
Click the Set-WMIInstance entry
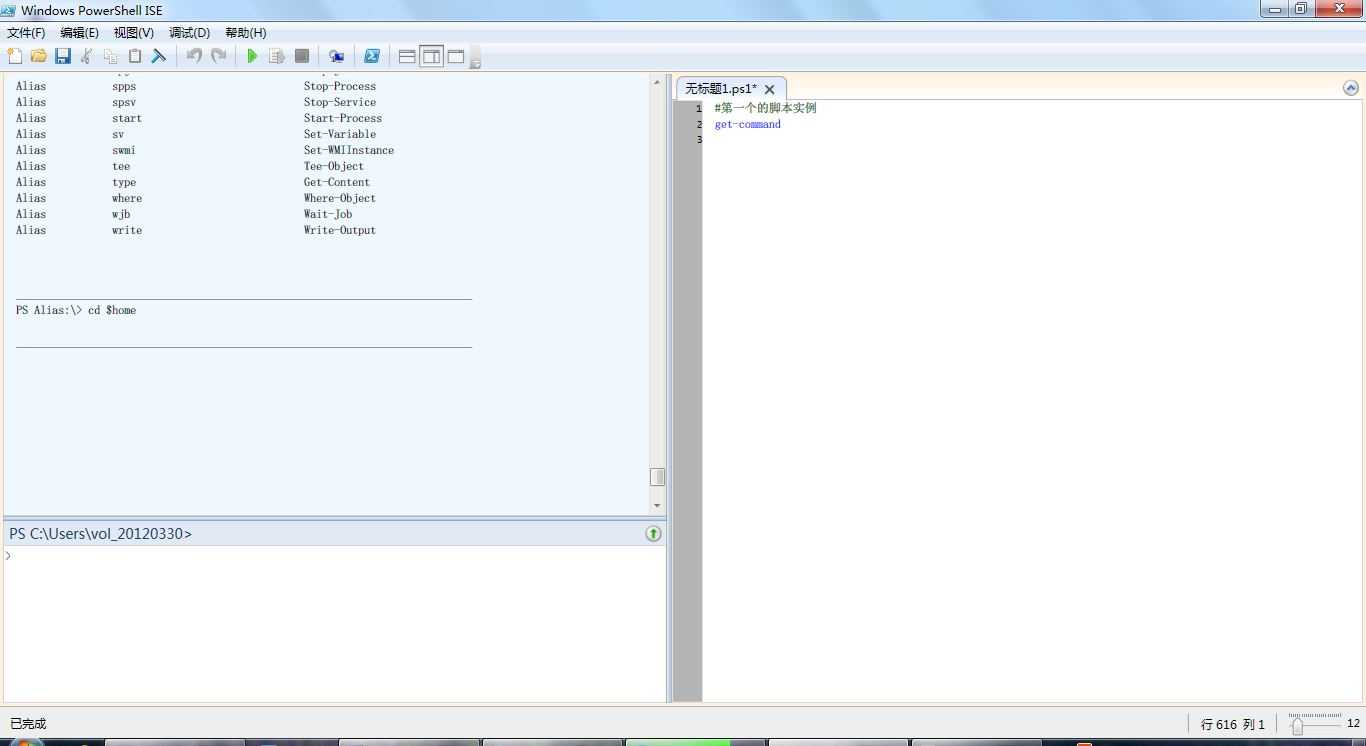[349, 150]
